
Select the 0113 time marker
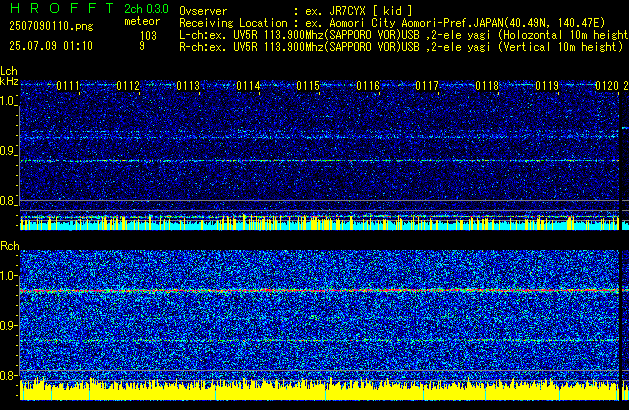coord(188,86)
